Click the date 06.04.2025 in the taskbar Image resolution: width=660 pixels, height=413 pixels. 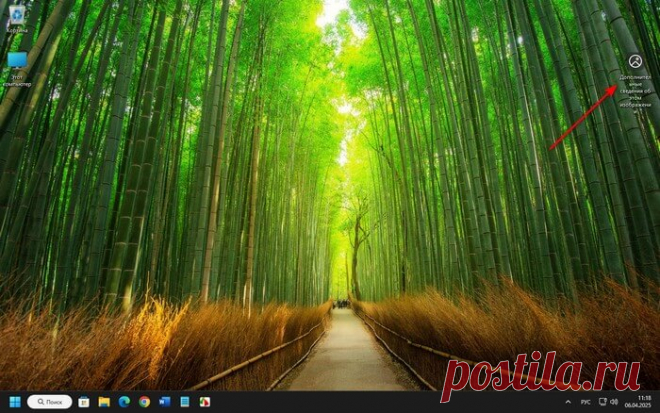(642, 406)
